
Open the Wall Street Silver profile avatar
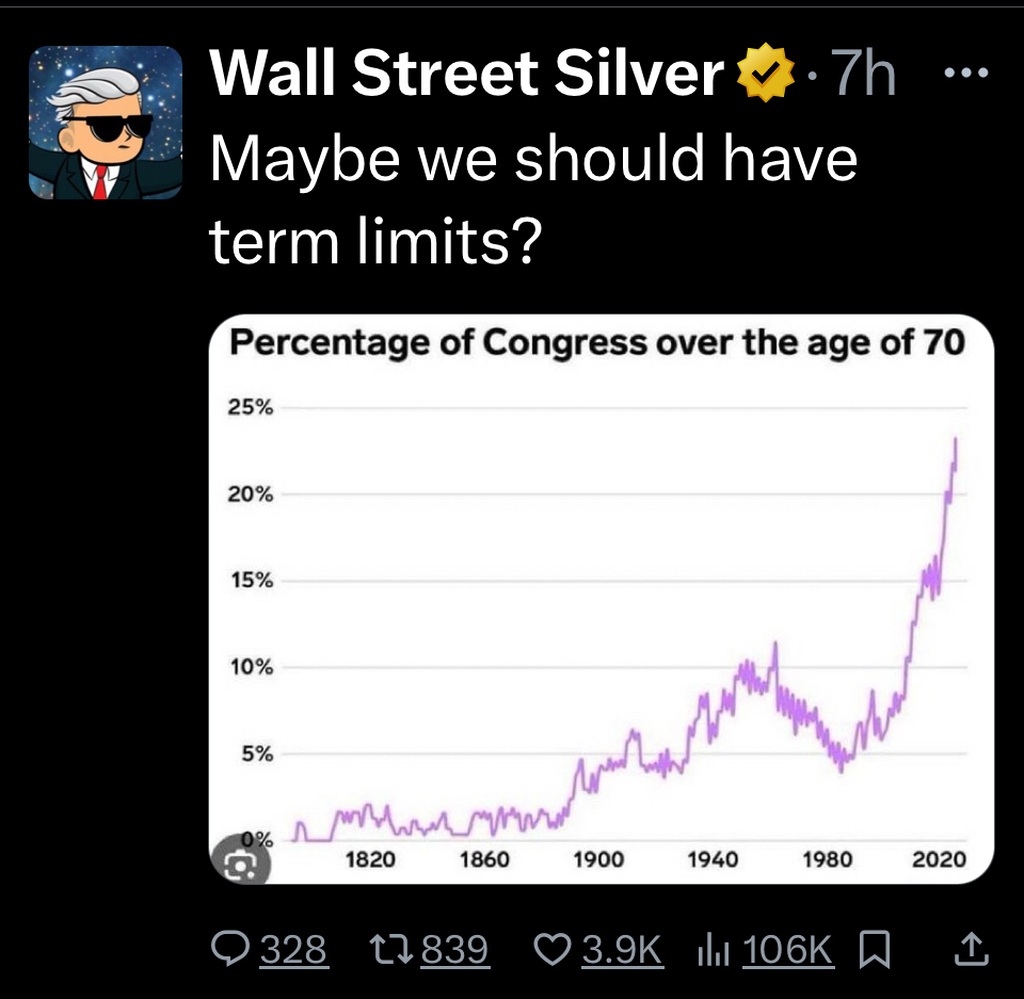(x=105, y=122)
